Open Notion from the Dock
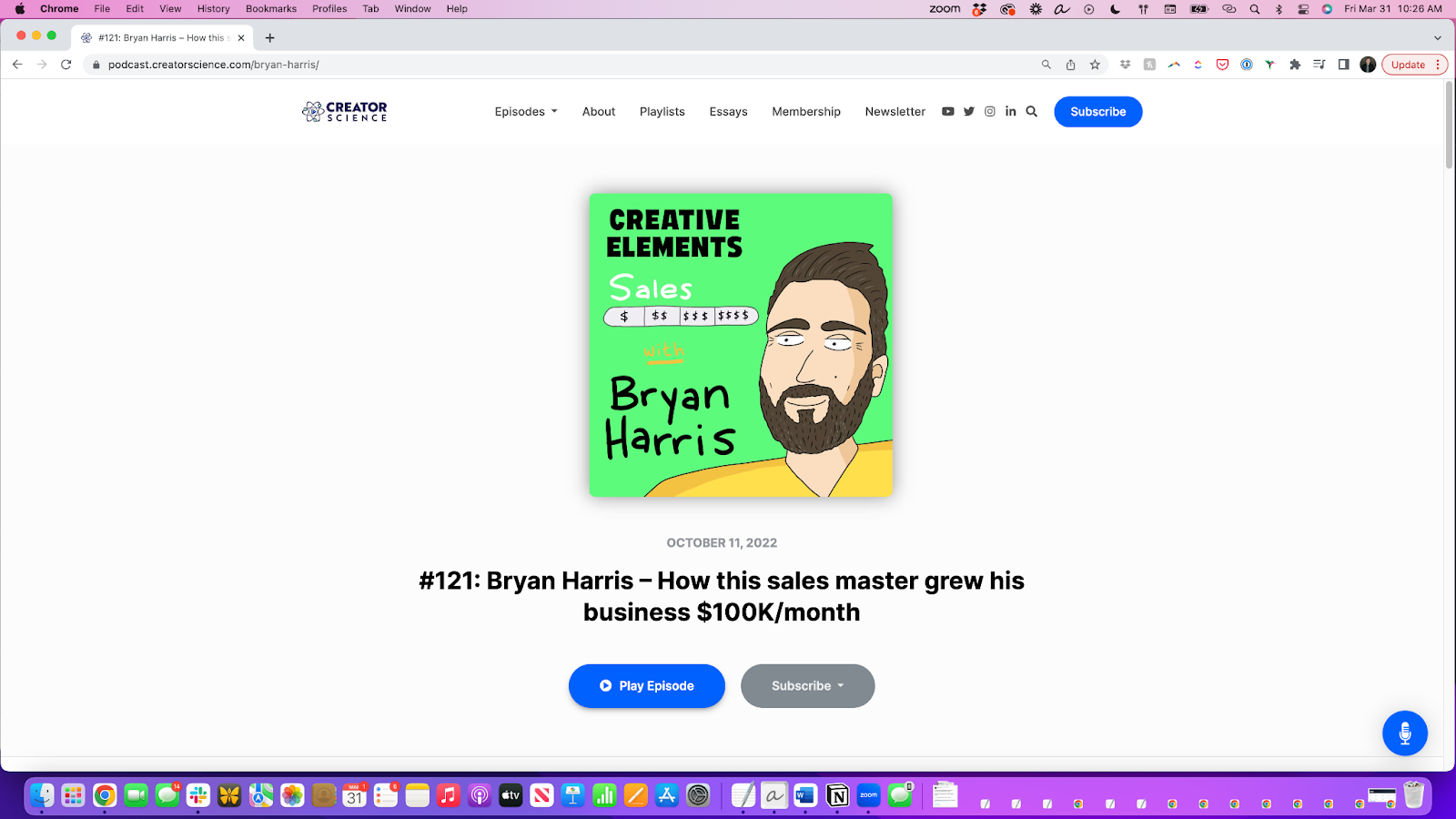 tap(837, 795)
